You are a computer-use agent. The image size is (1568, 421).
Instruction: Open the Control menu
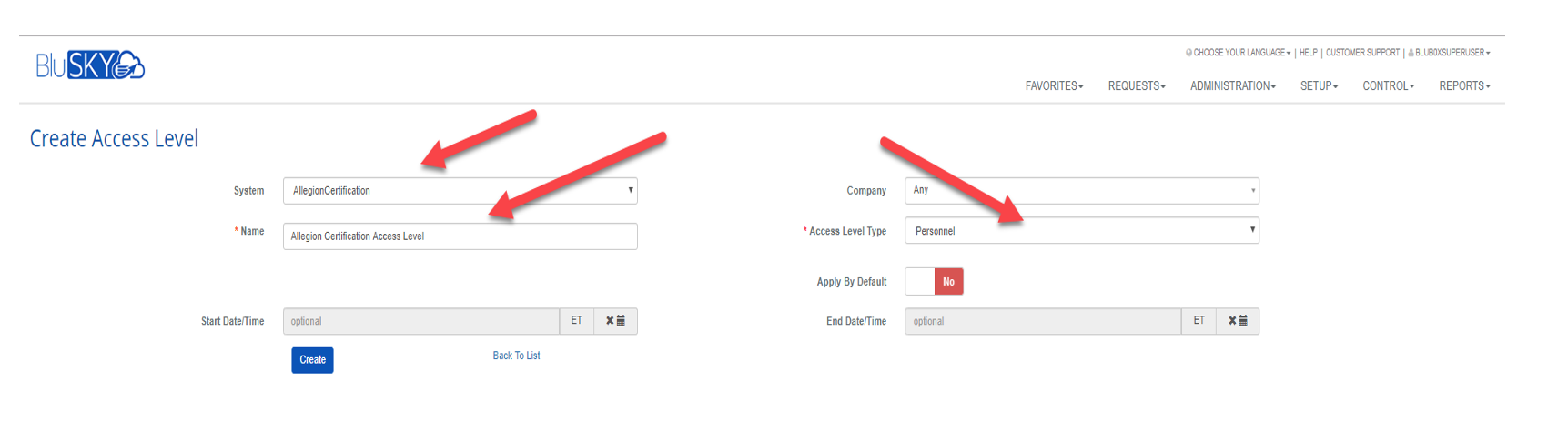point(1388,86)
